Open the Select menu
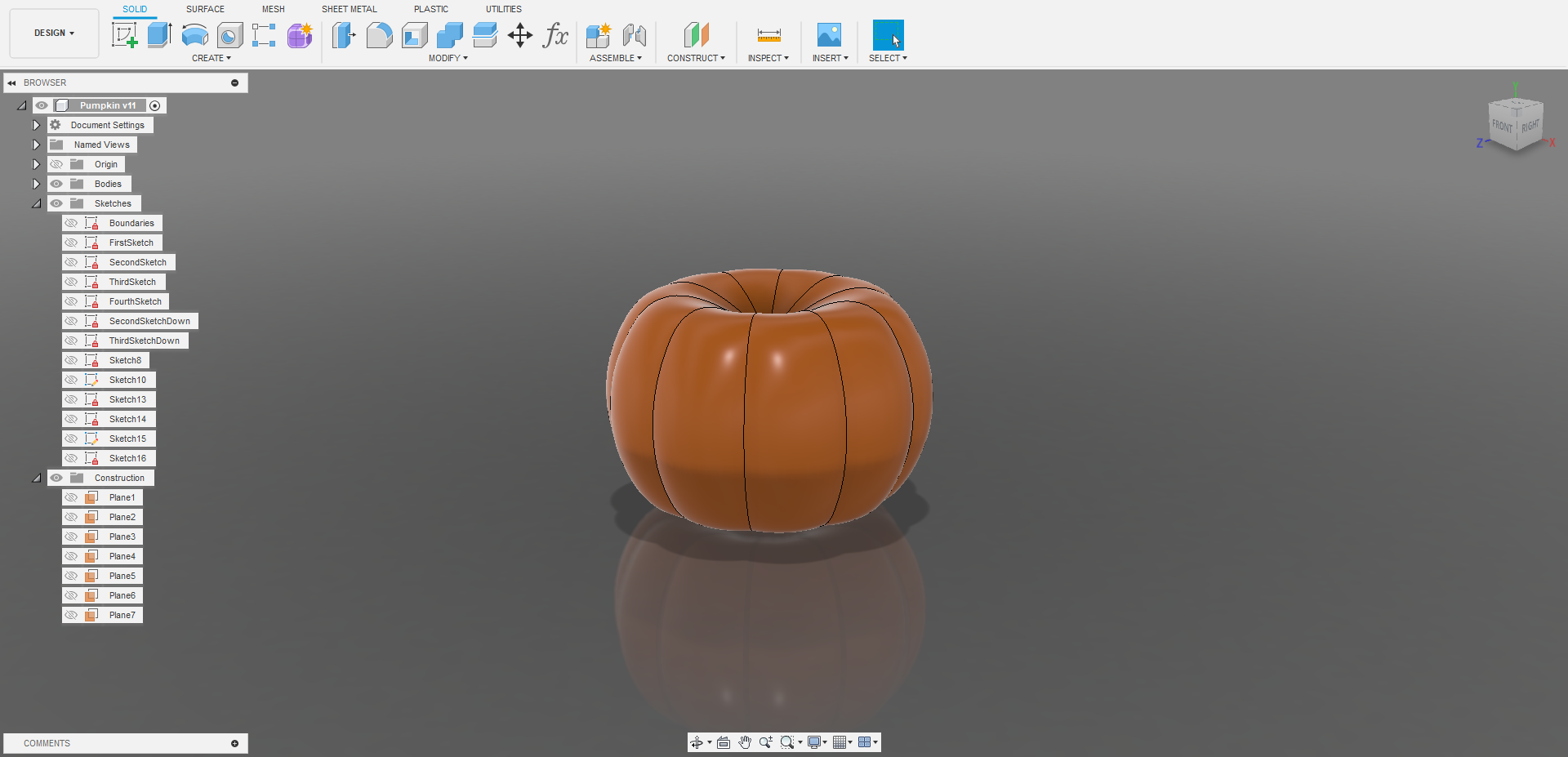 pos(888,58)
